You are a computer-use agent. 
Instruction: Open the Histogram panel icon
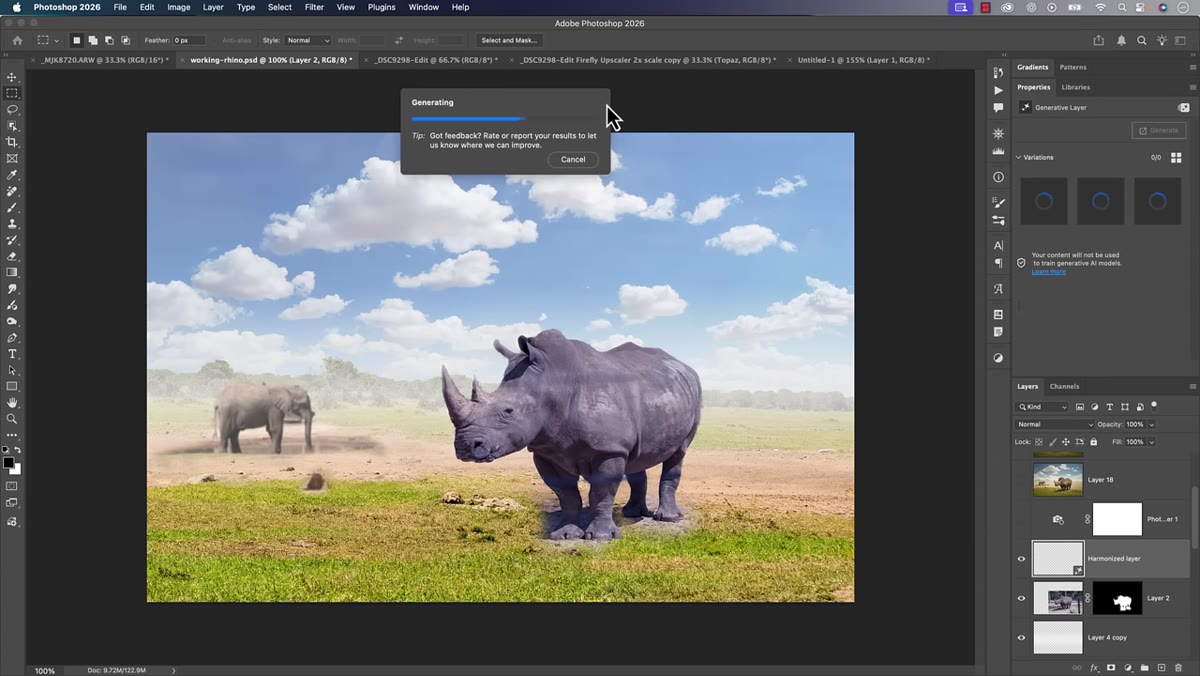point(998,151)
